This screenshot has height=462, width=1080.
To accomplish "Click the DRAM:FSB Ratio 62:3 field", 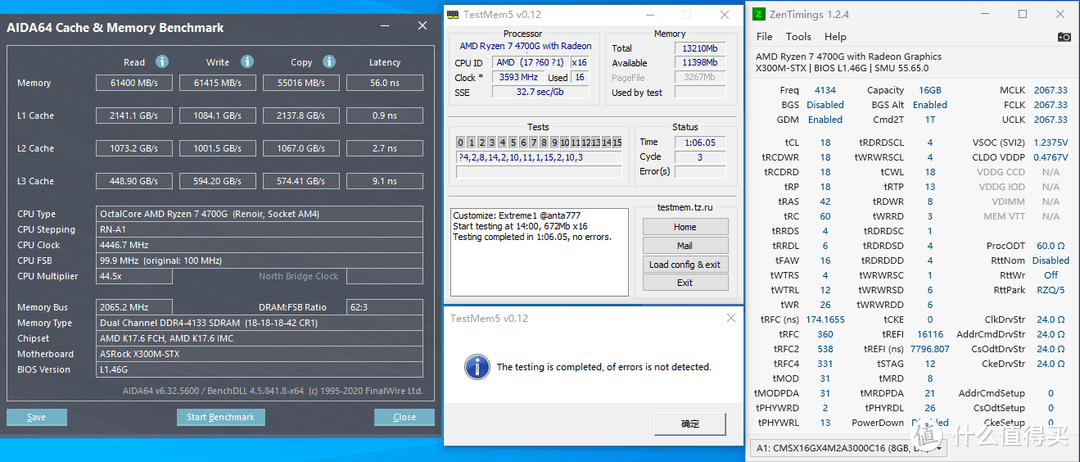I will tap(386, 307).
